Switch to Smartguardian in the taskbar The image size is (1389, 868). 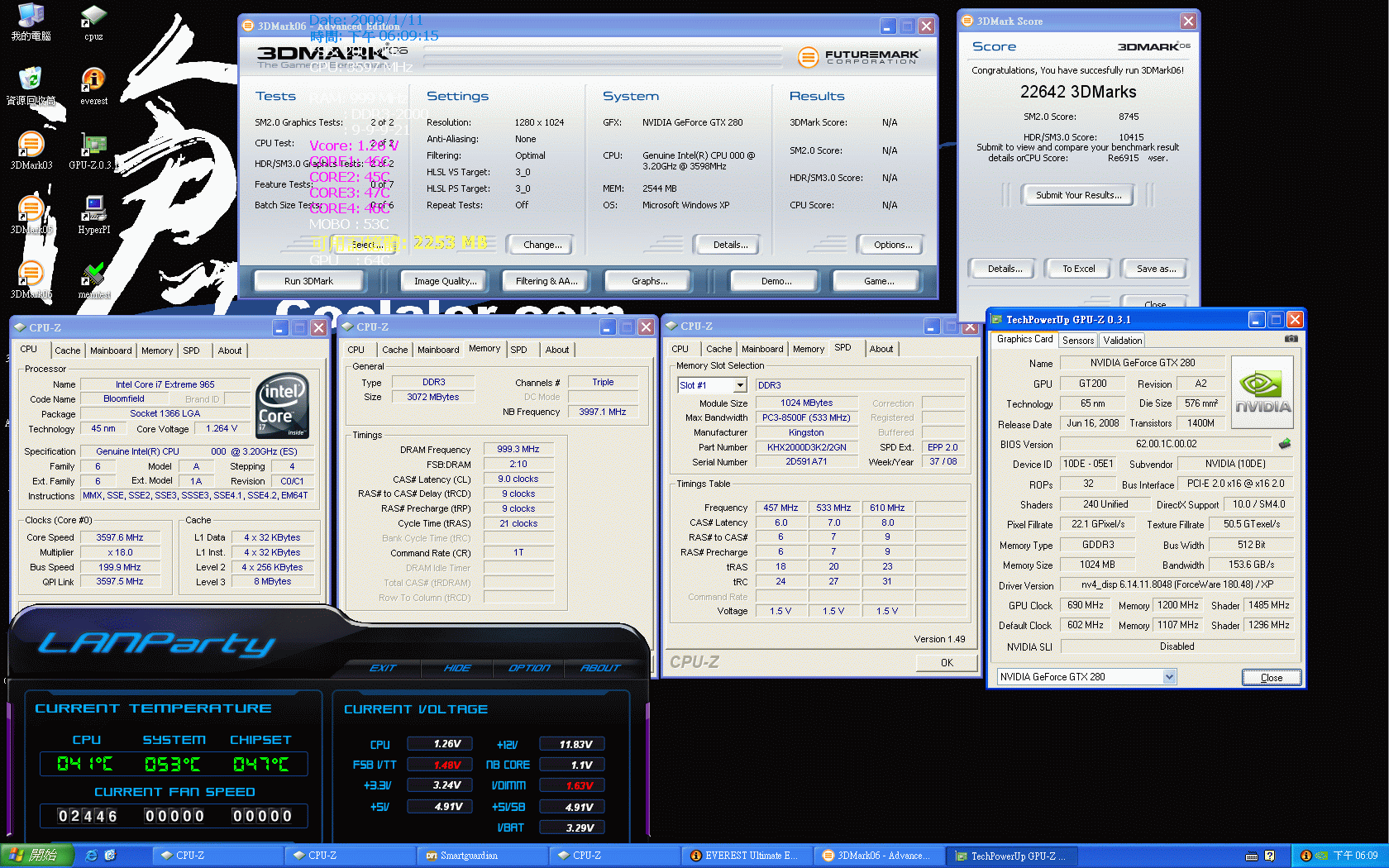(x=481, y=856)
